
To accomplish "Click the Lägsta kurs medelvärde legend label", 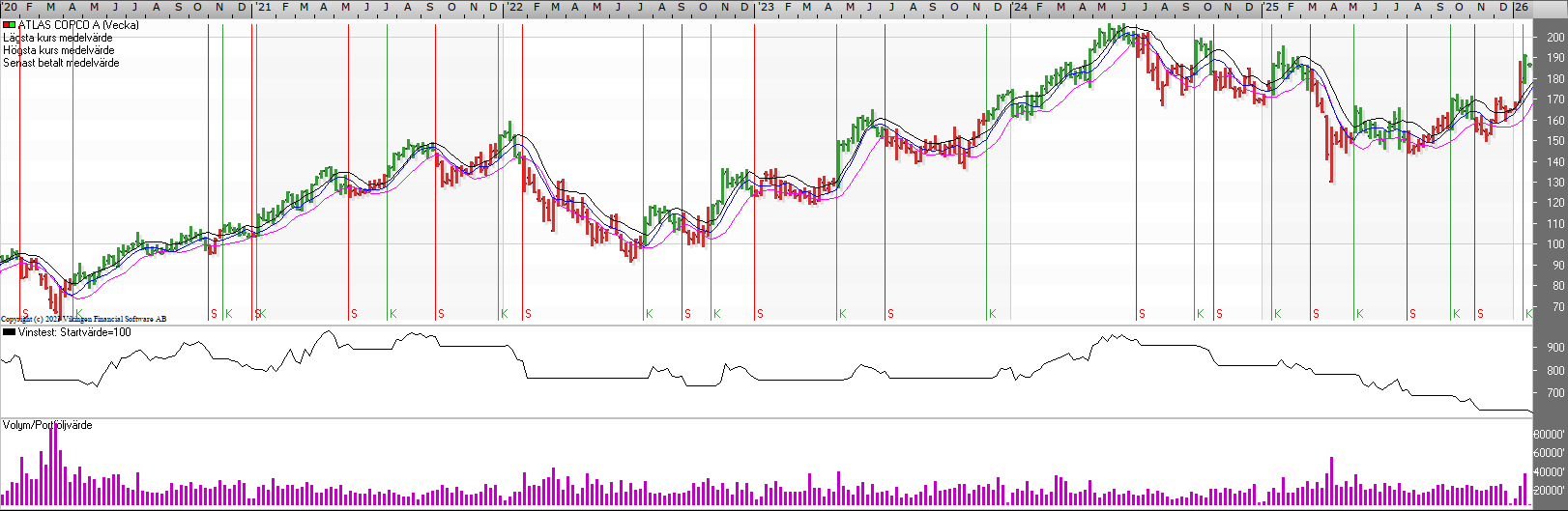I will point(57,38).
